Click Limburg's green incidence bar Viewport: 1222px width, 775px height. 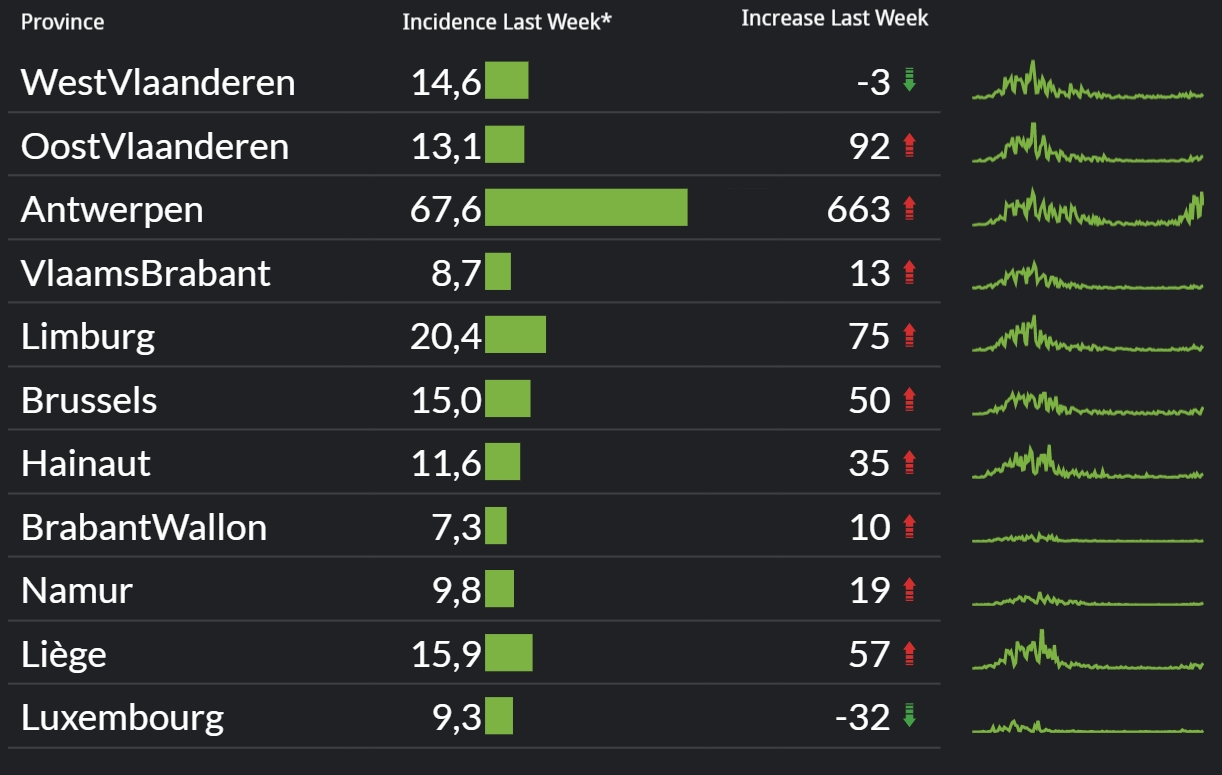click(515, 335)
